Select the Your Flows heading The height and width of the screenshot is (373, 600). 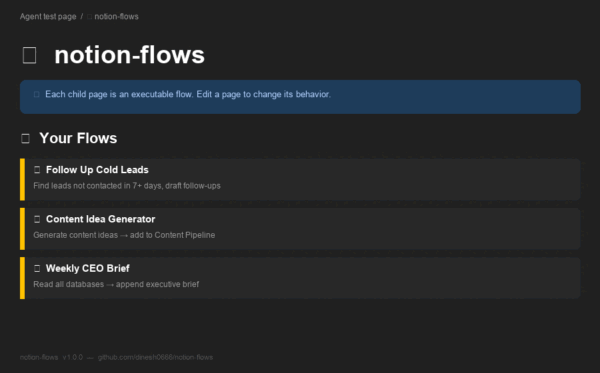(78, 138)
